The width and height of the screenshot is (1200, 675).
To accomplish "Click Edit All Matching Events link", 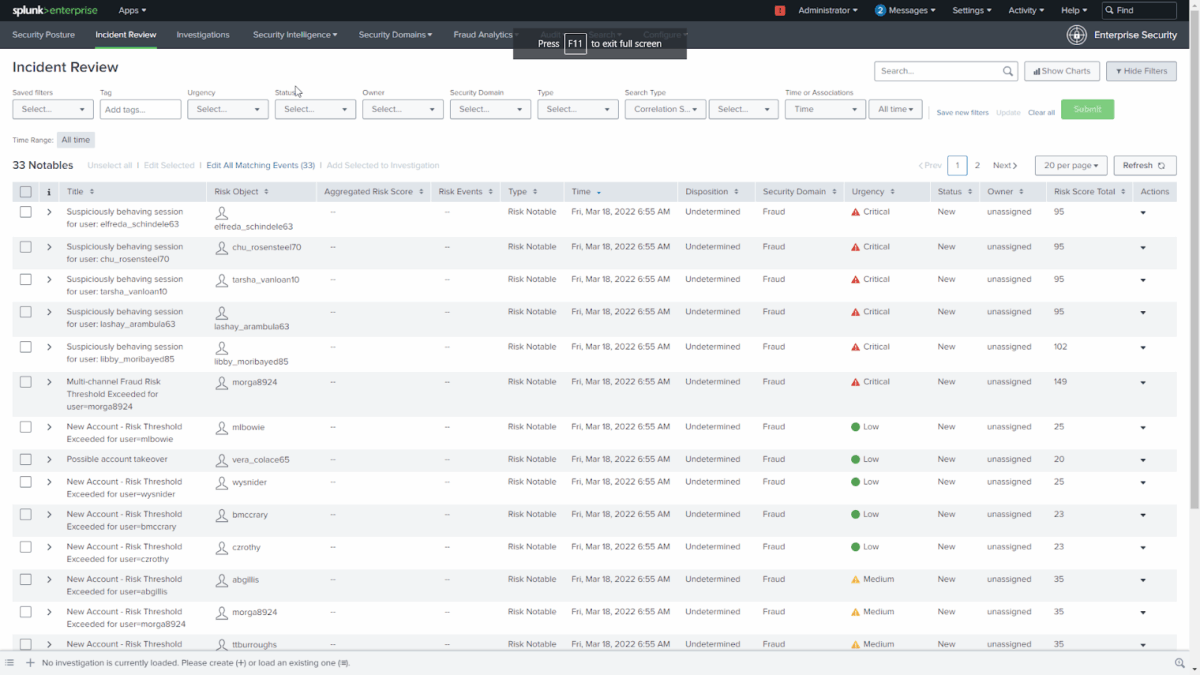I will 260,166.
